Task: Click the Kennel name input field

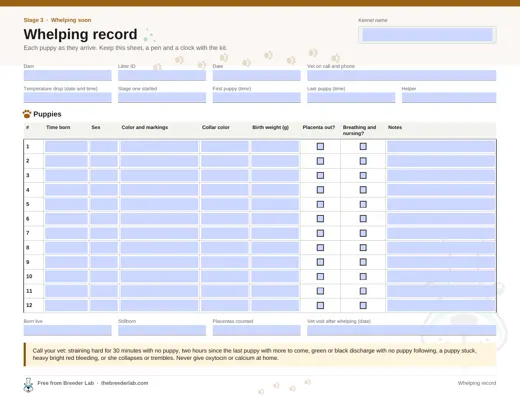Action: [x=427, y=35]
